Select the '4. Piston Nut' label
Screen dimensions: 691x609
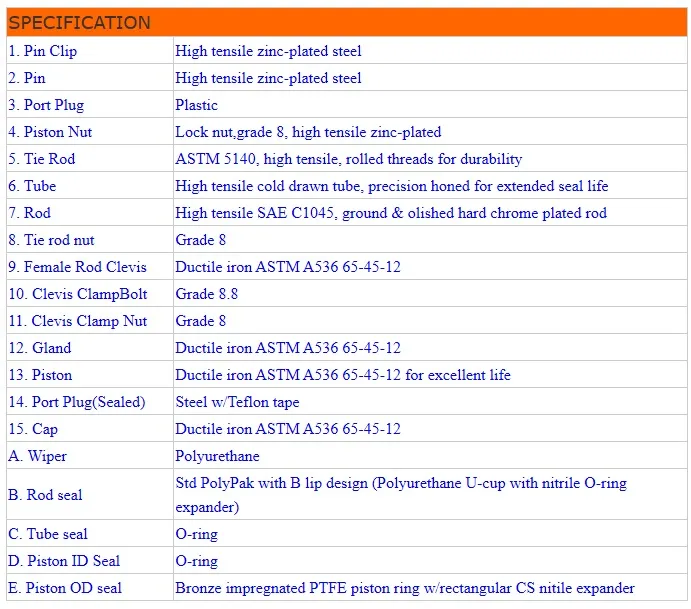click(x=50, y=132)
